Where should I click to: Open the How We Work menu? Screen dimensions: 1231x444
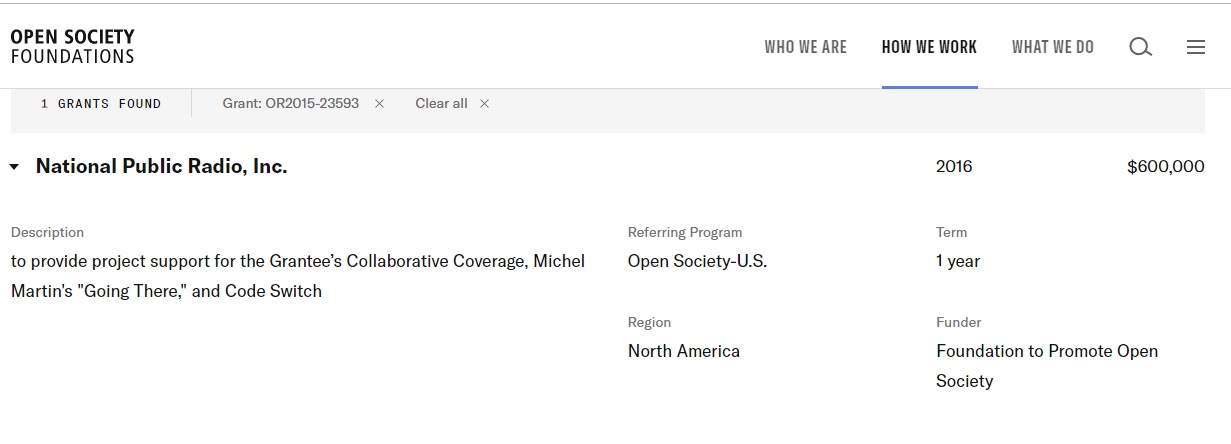pos(929,47)
